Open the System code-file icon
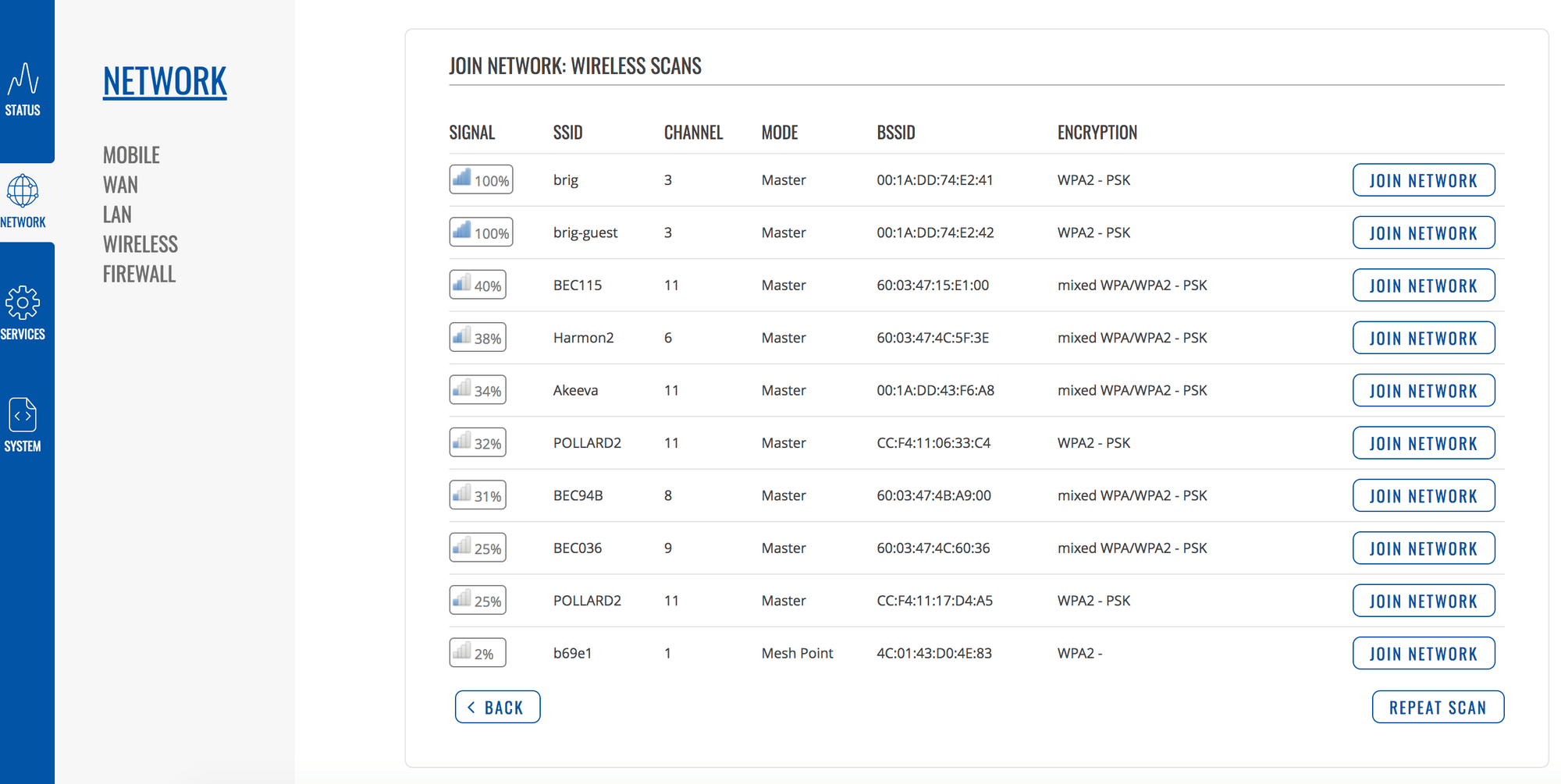Screen dimensions: 1561x784 (x=23, y=415)
